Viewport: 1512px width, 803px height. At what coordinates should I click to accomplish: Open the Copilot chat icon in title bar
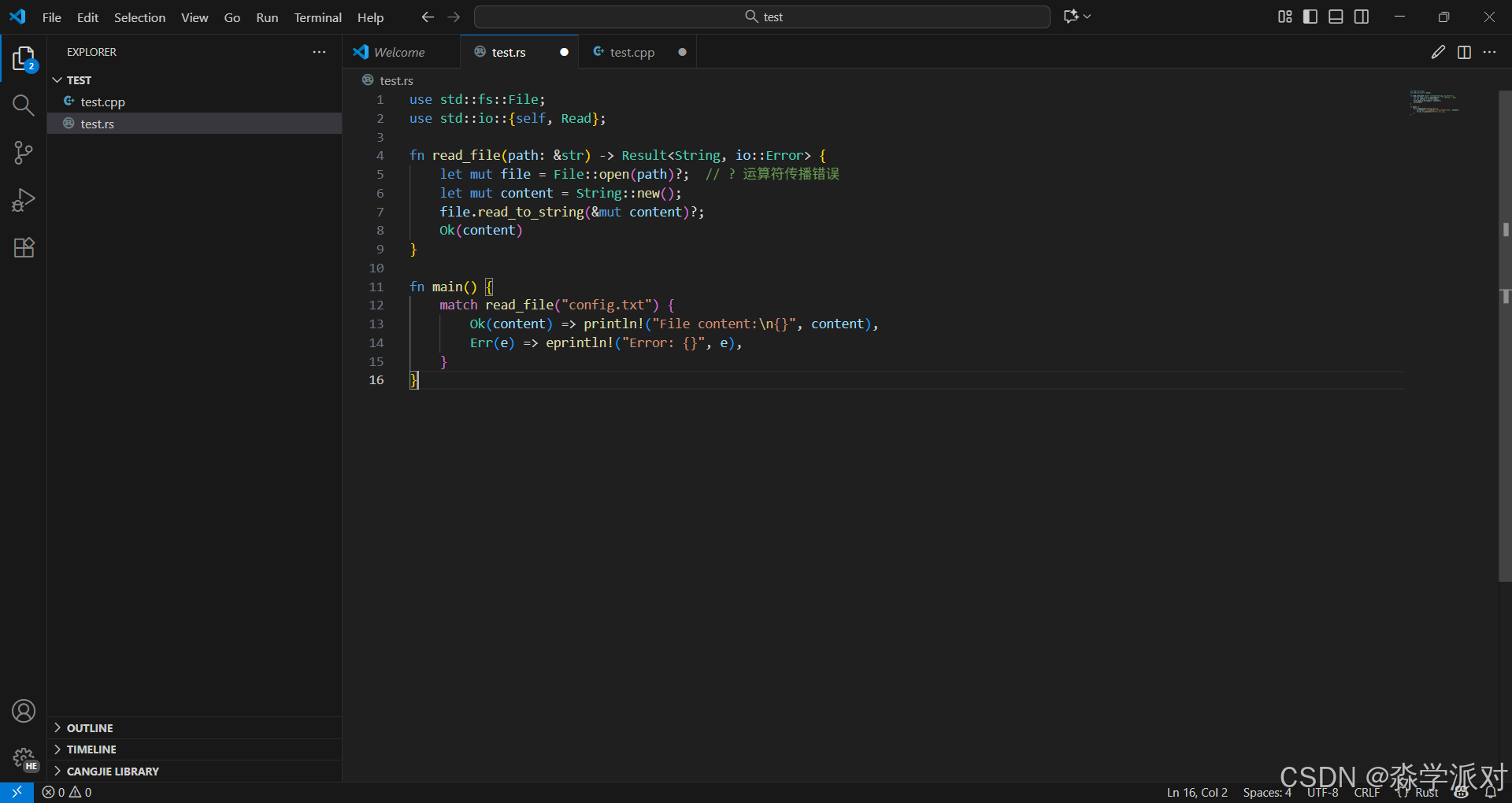pyautogui.click(x=1071, y=17)
